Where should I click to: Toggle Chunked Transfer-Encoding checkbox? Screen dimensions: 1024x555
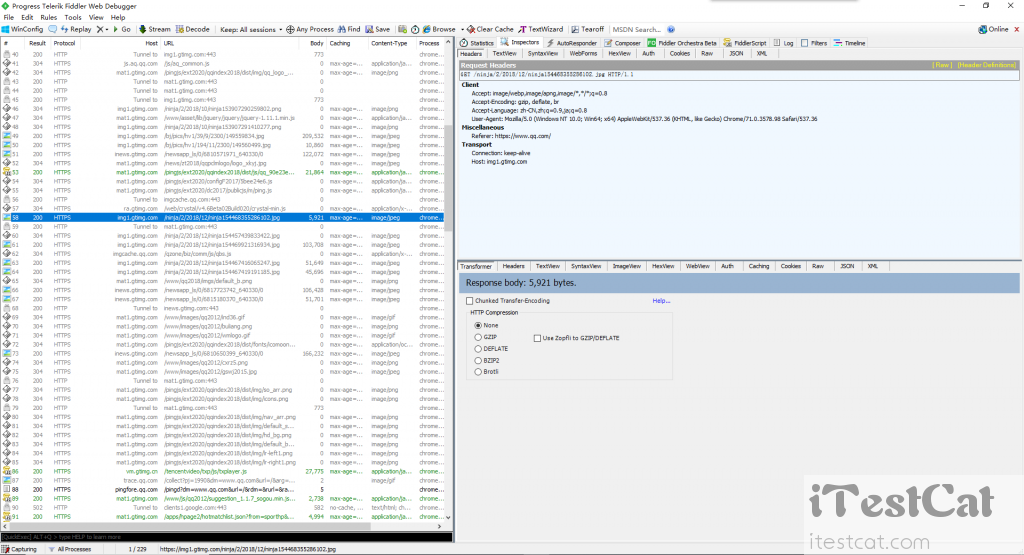click(470, 301)
